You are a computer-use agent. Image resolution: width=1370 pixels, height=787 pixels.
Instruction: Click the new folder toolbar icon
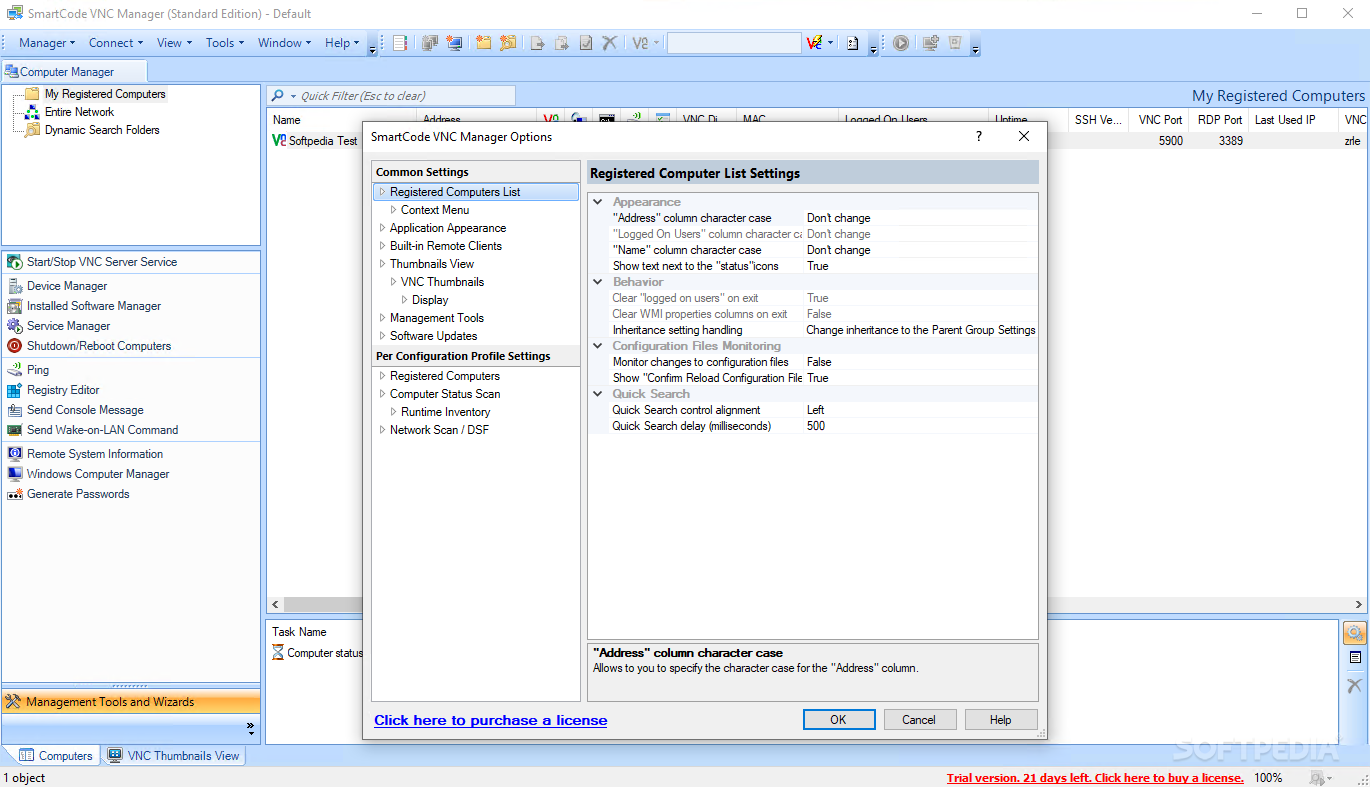484,43
